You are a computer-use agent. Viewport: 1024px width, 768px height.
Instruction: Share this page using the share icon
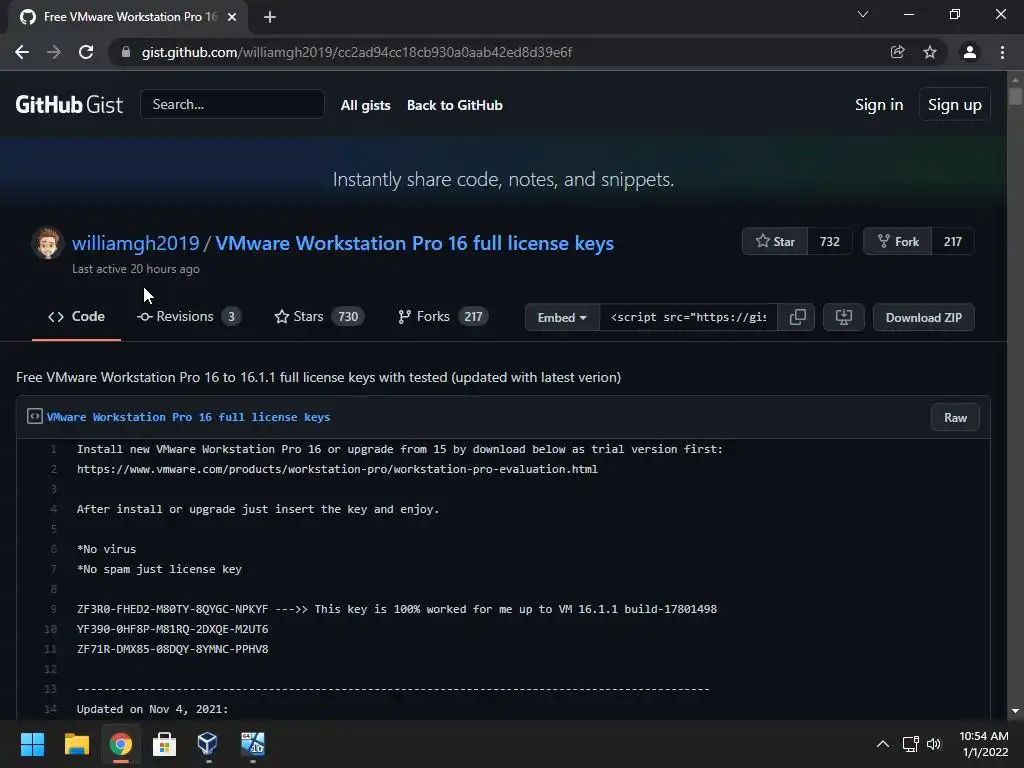click(898, 52)
